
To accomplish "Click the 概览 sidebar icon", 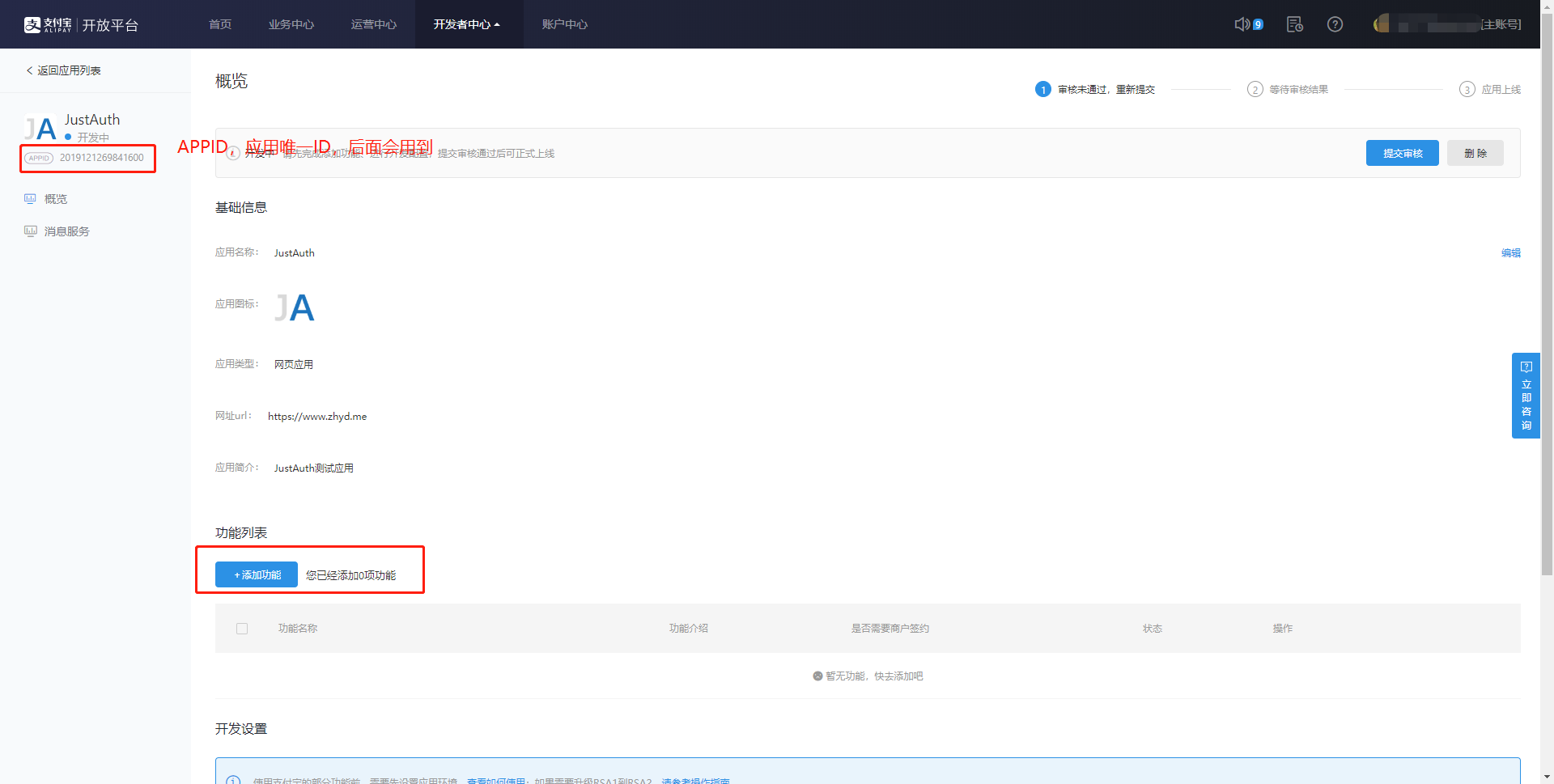I will pyautogui.click(x=30, y=198).
